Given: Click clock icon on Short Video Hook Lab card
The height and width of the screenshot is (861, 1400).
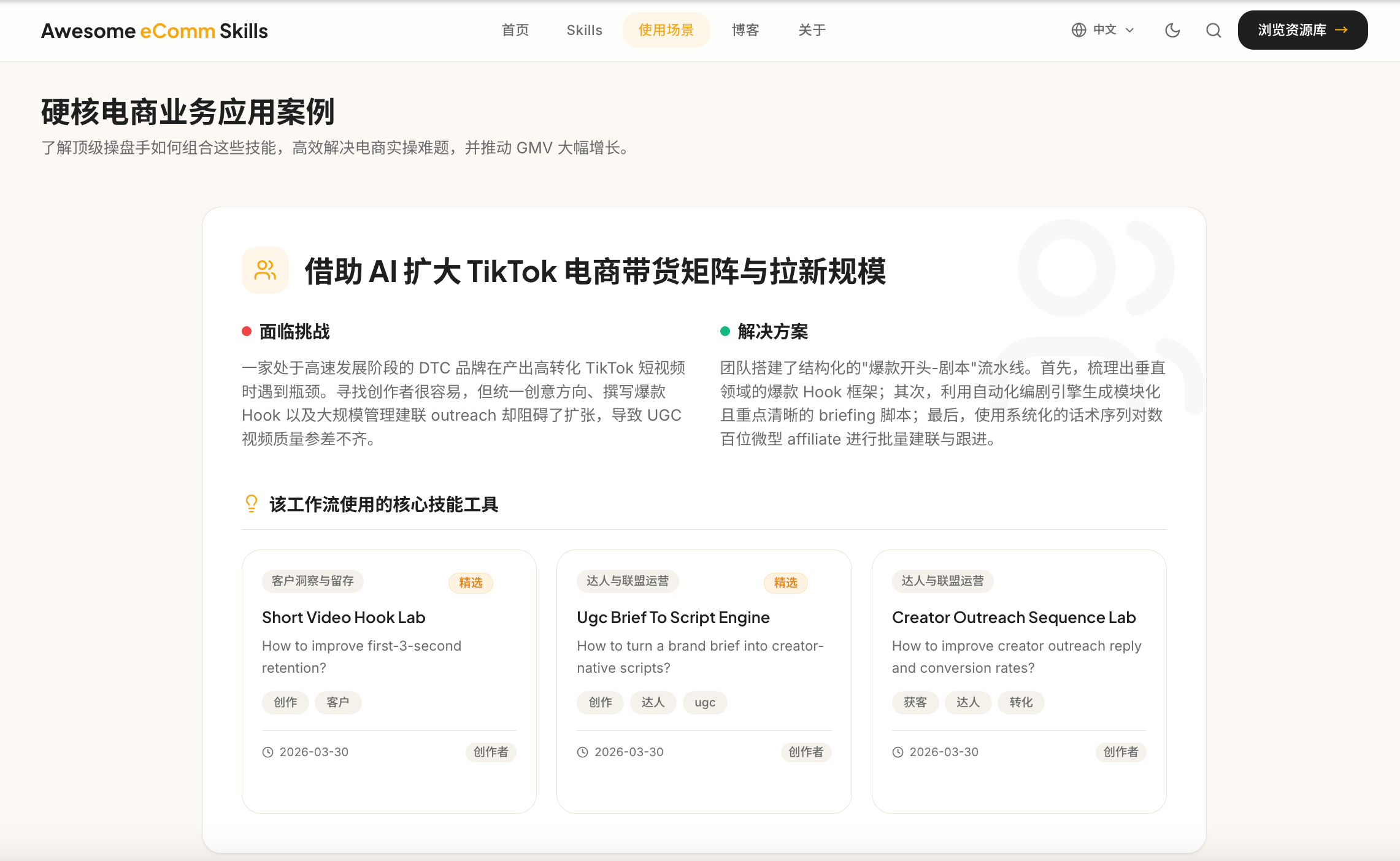Looking at the screenshot, I should (268, 752).
